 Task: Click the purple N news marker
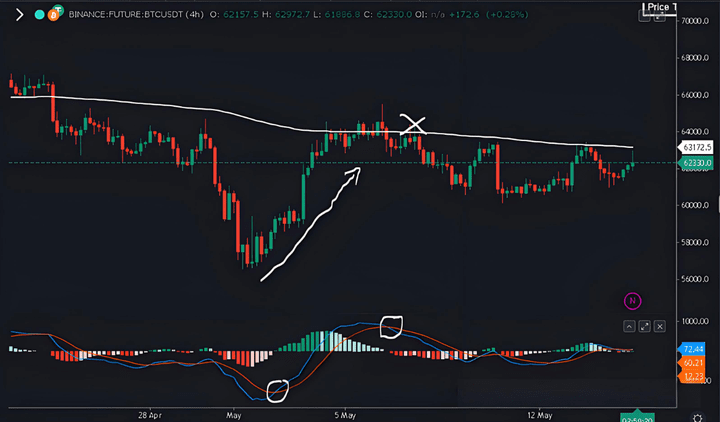[x=632, y=301]
